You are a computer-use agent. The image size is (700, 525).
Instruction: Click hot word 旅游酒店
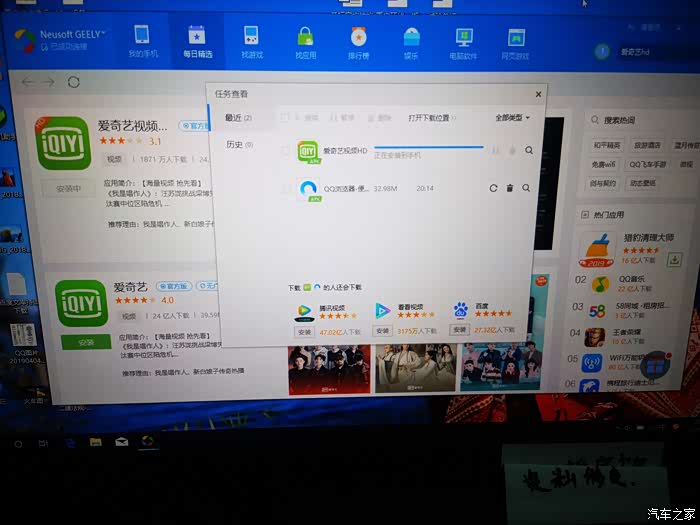(x=647, y=146)
